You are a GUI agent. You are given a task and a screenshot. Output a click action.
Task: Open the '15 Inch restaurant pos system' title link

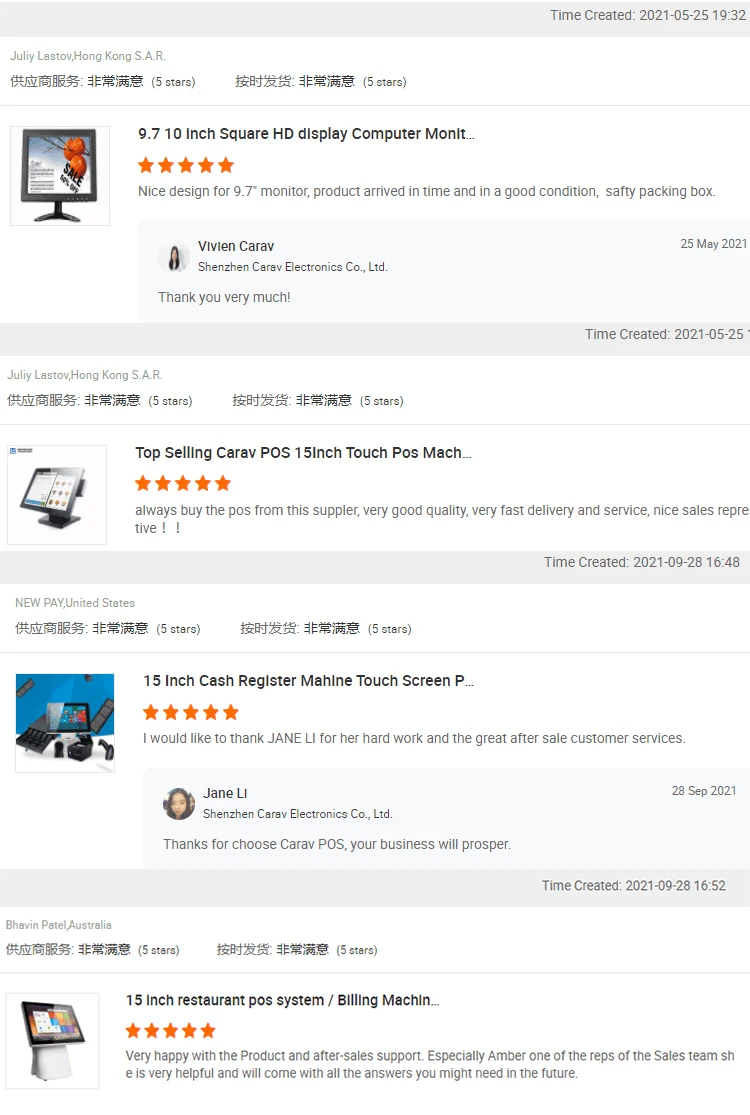(x=282, y=1000)
